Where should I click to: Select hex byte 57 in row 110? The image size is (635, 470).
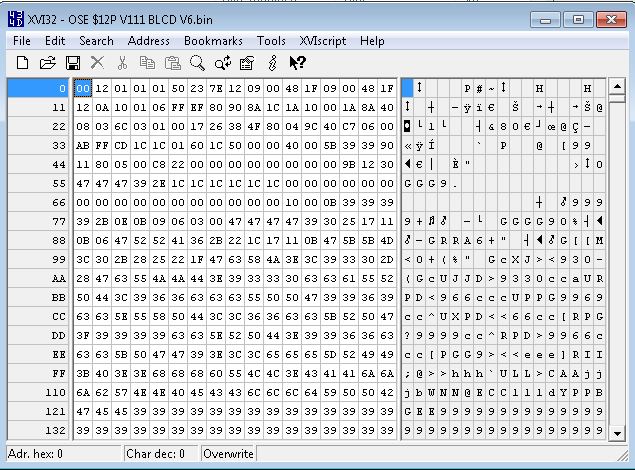coord(121,392)
